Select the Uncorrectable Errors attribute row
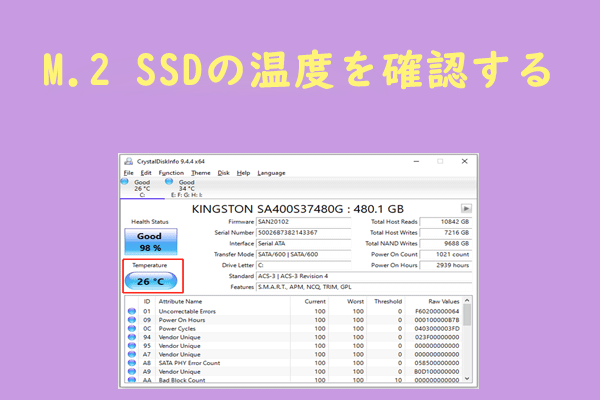This screenshot has width=600, height=400. click(x=293, y=311)
